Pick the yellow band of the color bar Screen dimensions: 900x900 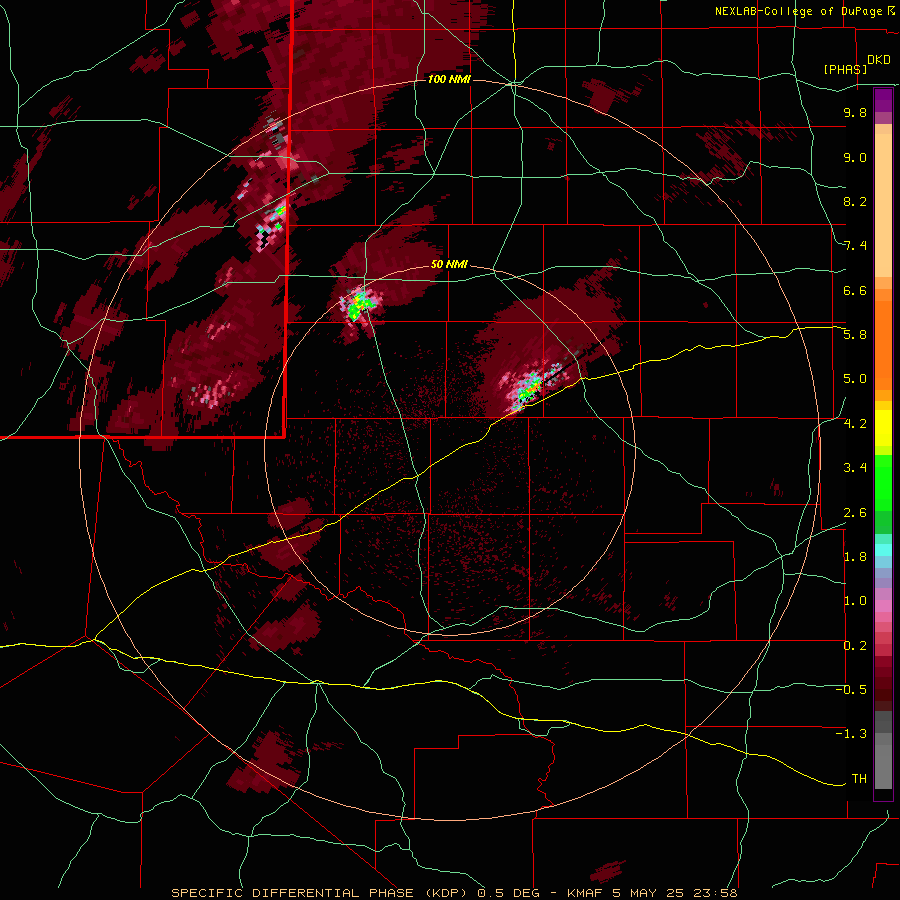tap(883, 428)
